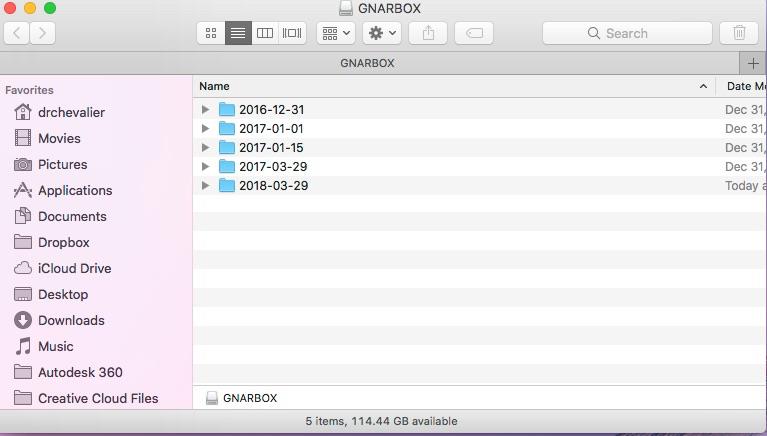The height and width of the screenshot is (436, 767).
Task: Sort by the Name column header
Action: pyautogui.click(x=454, y=87)
